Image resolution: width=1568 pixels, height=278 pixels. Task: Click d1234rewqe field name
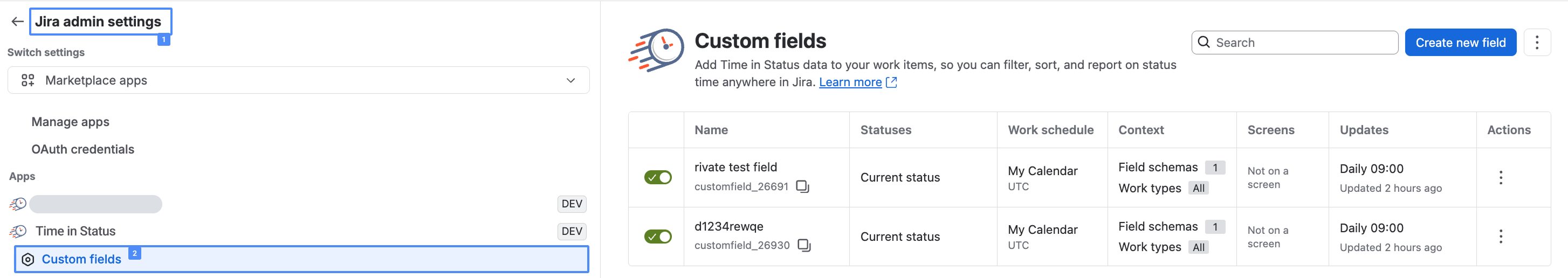(728, 227)
